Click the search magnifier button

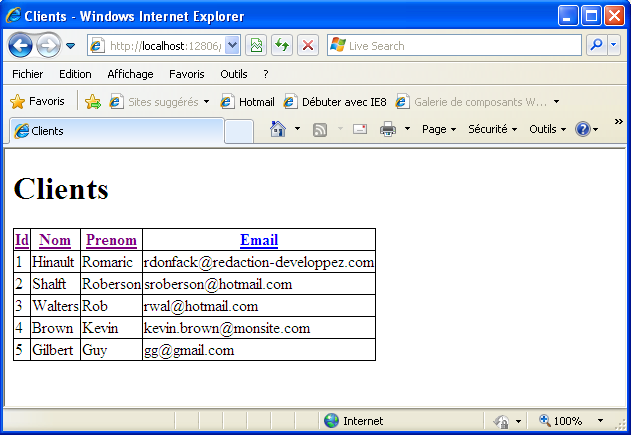point(596,46)
